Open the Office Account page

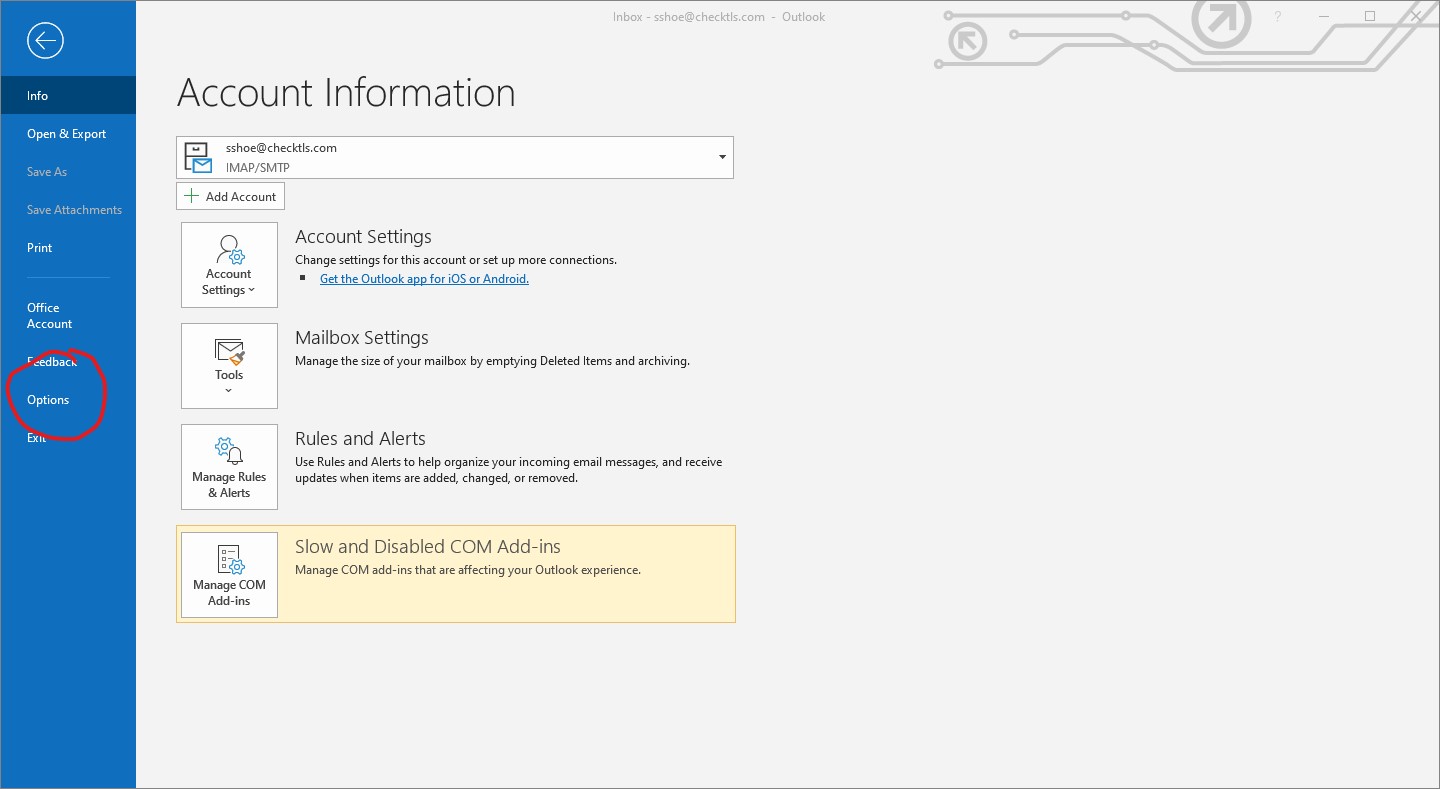tap(68, 315)
